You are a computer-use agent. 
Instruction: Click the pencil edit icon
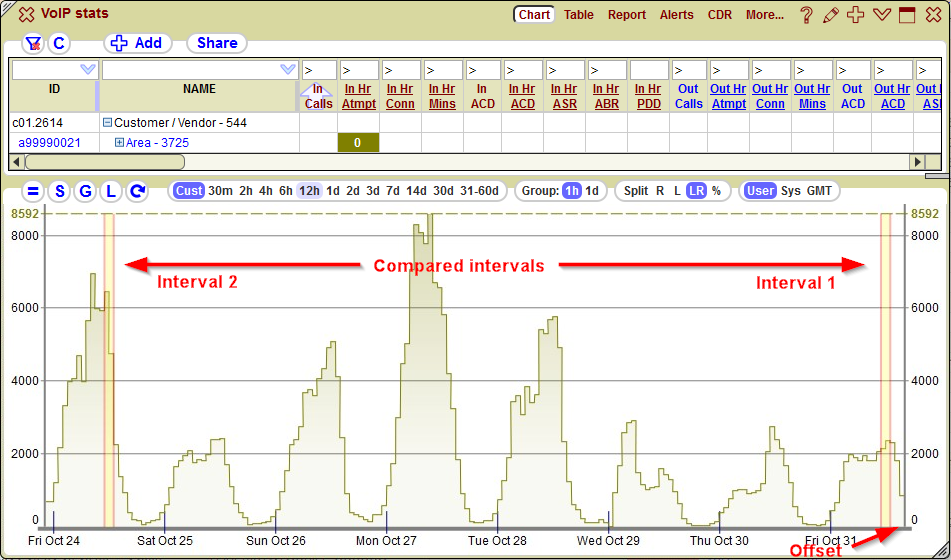[x=831, y=15]
